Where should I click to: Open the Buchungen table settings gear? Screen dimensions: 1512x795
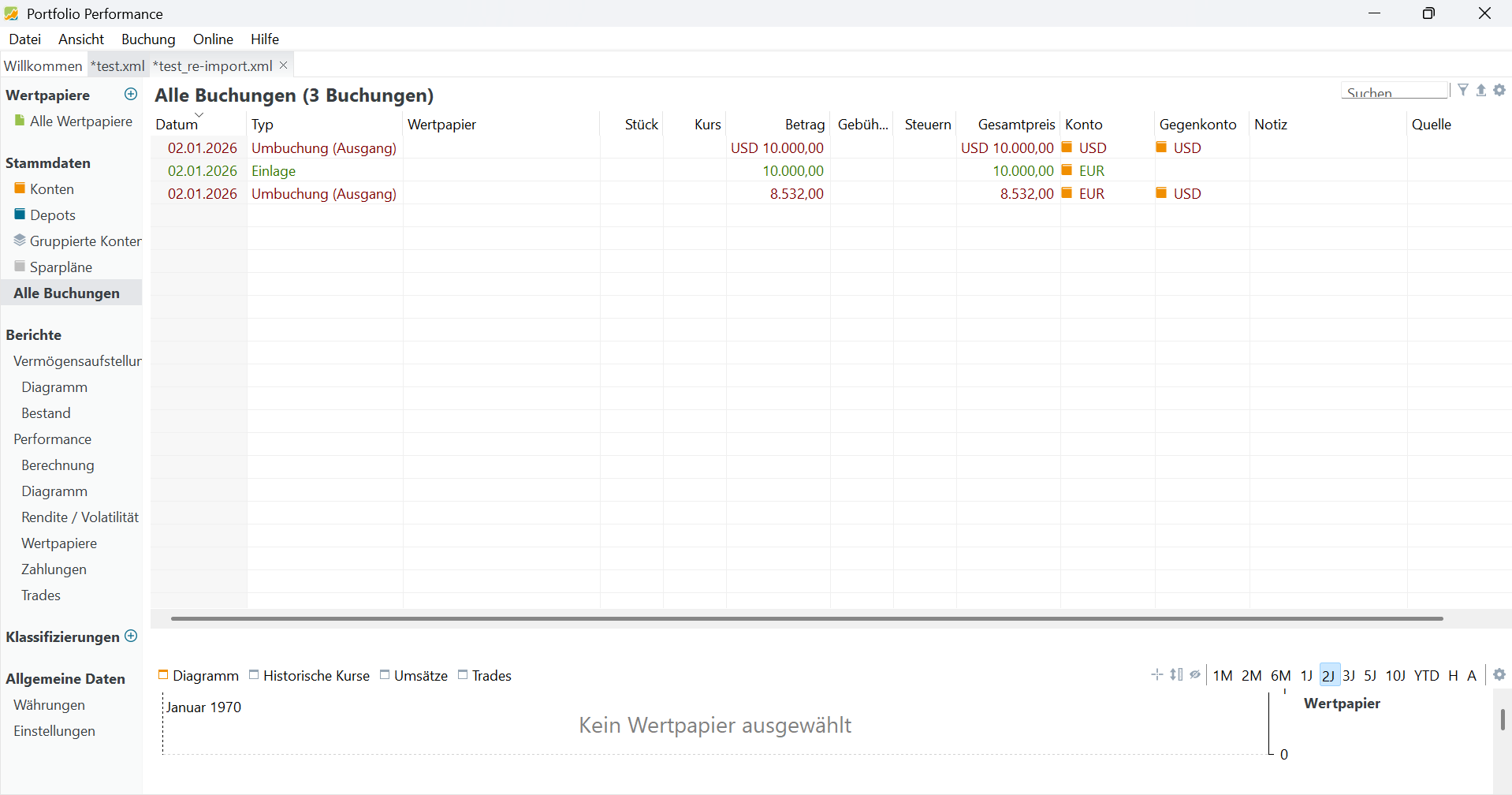pyautogui.click(x=1499, y=91)
